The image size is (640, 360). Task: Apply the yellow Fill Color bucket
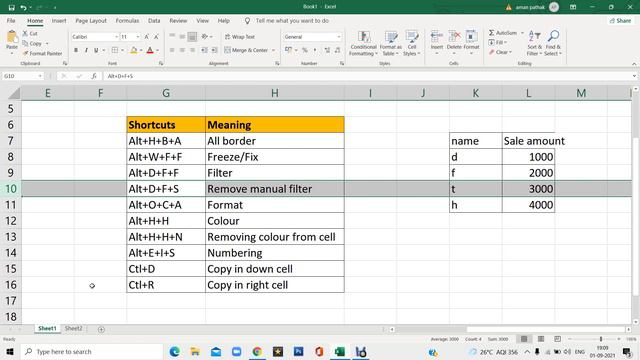pyautogui.click(x=133, y=50)
